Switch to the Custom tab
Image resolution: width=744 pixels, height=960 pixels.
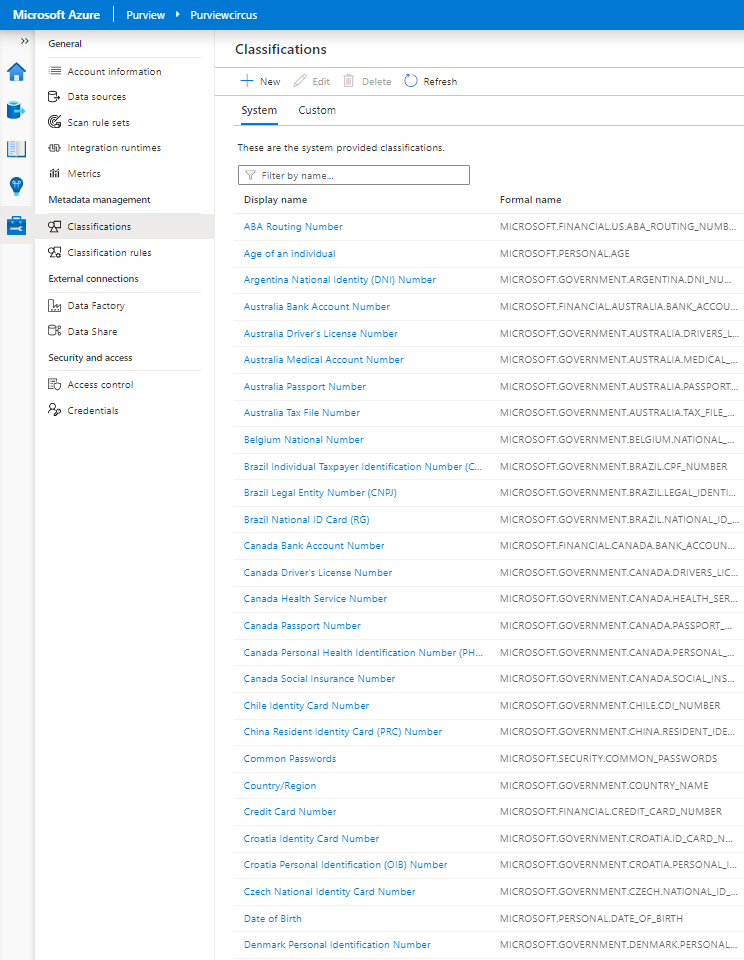(317, 110)
